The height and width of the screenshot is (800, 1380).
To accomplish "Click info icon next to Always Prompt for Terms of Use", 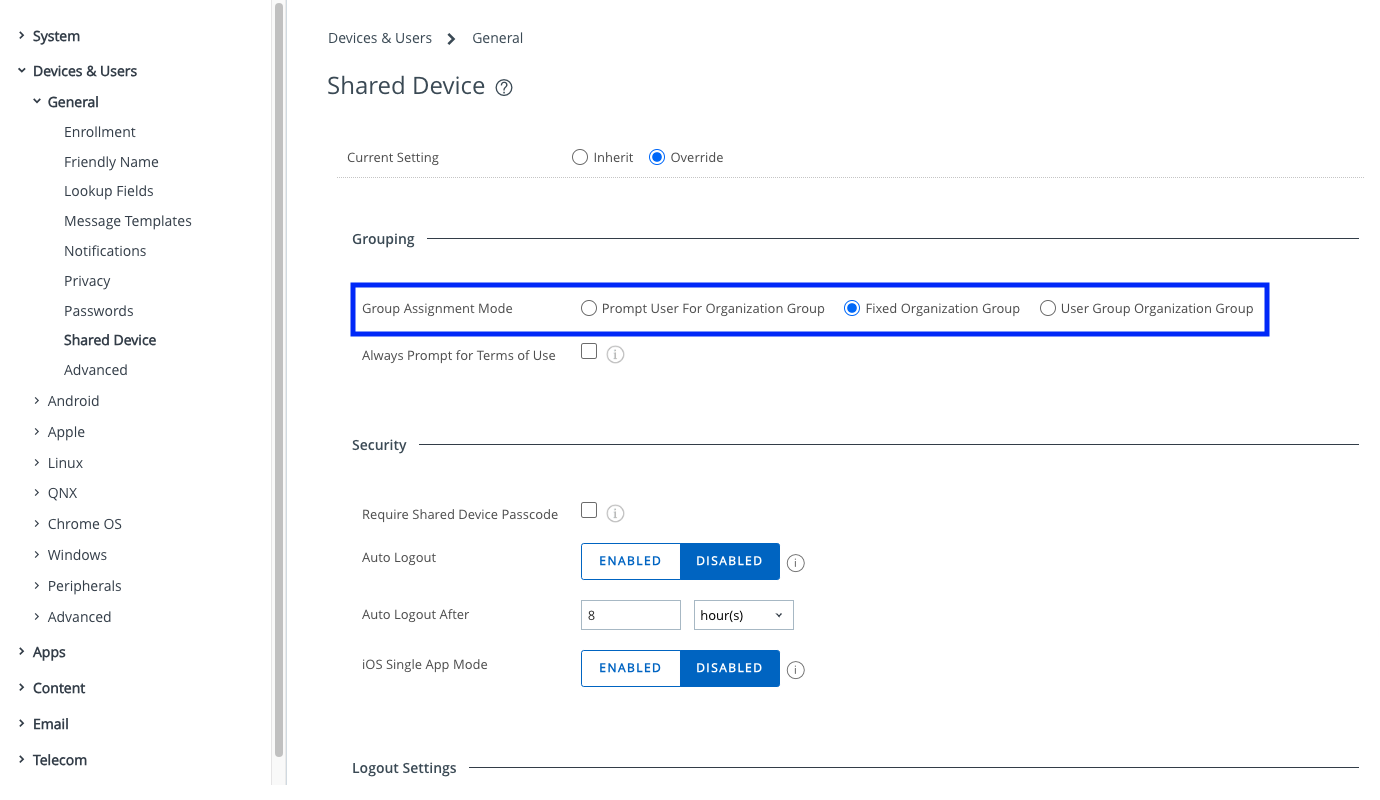I will 616,354.
